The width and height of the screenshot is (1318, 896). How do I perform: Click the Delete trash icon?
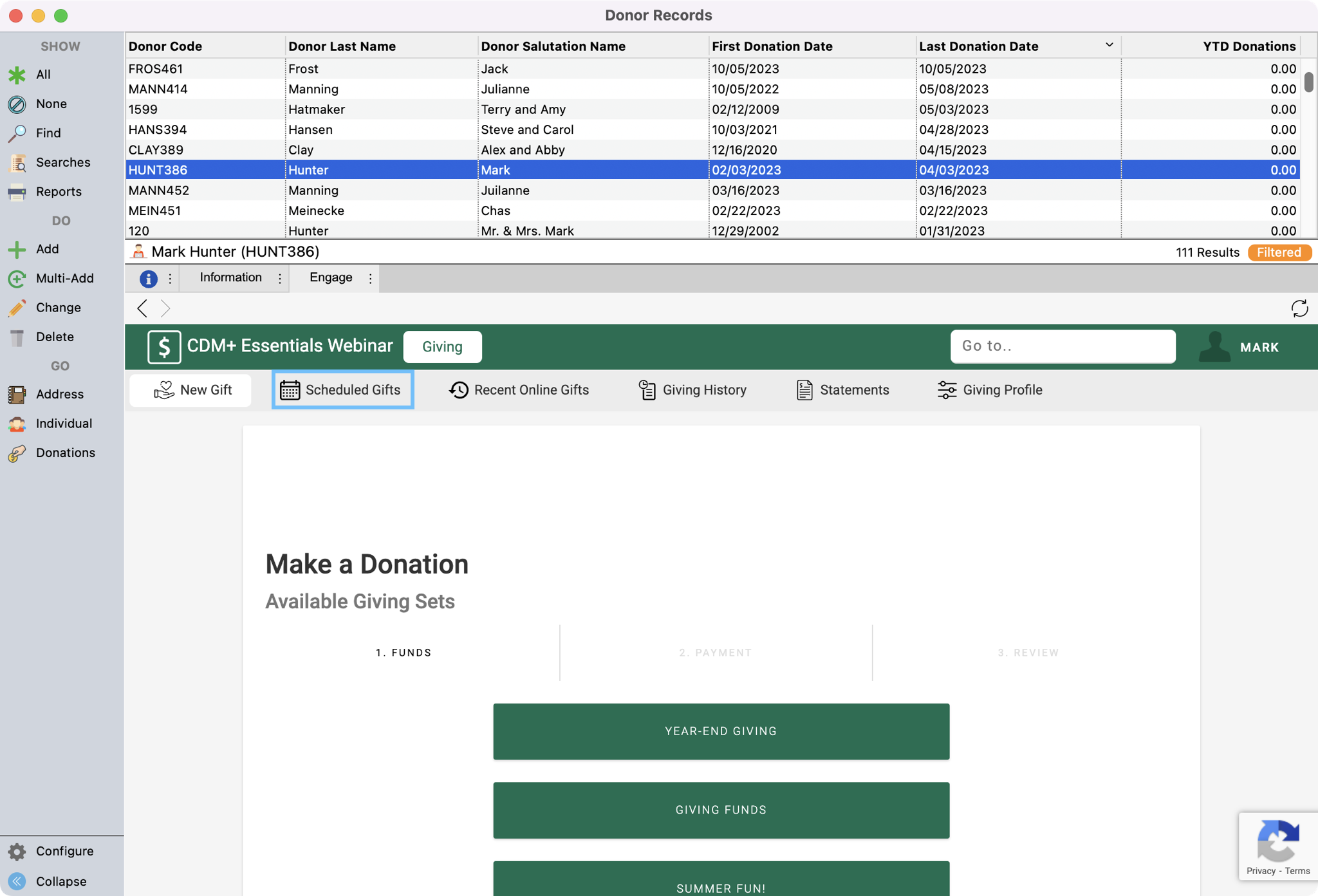tap(17, 337)
